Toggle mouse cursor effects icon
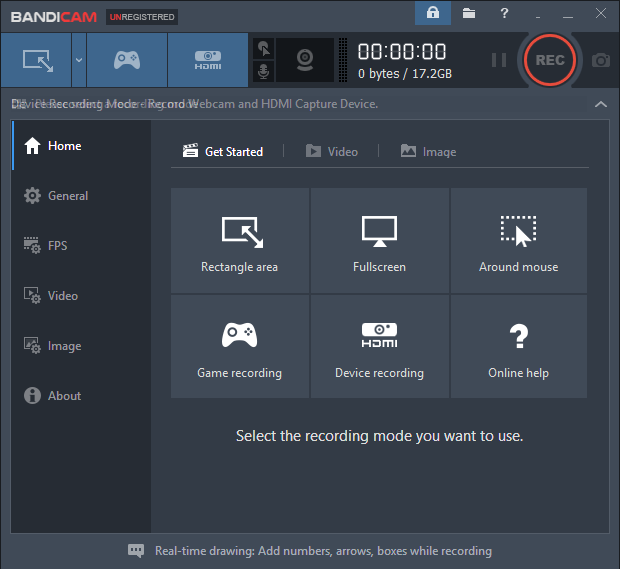Viewport: 620px width, 569px height. click(x=263, y=49)
